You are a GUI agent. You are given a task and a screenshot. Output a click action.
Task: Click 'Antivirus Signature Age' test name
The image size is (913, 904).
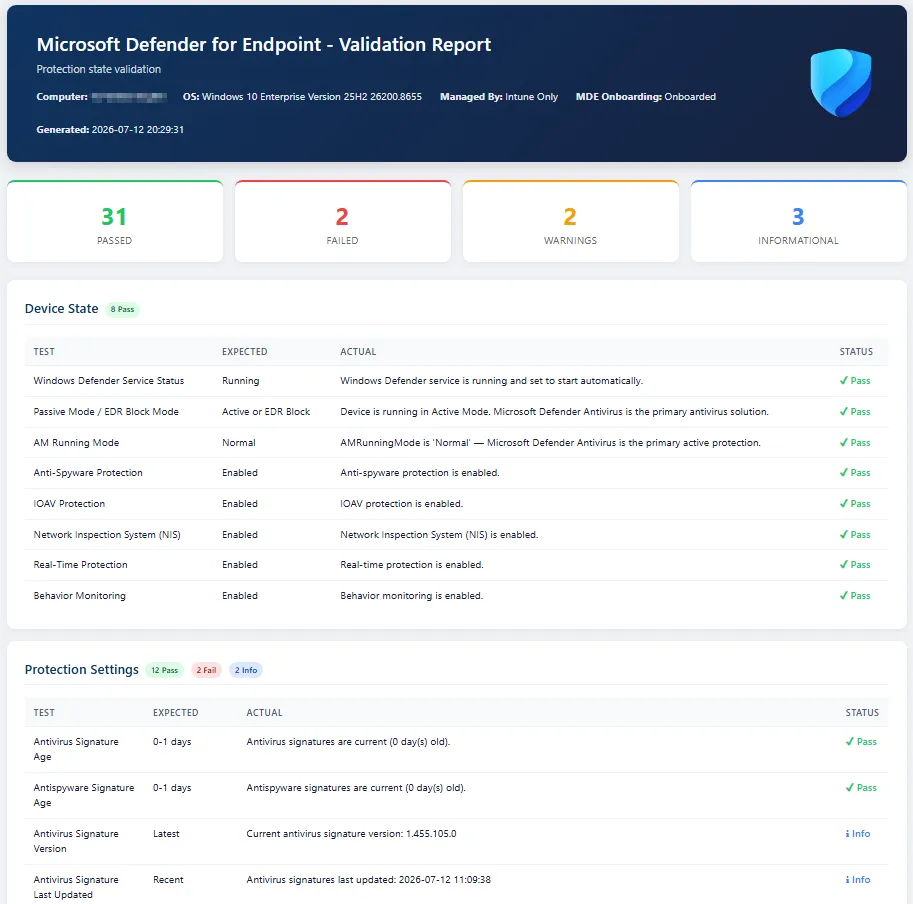click(x=76, y=749)
